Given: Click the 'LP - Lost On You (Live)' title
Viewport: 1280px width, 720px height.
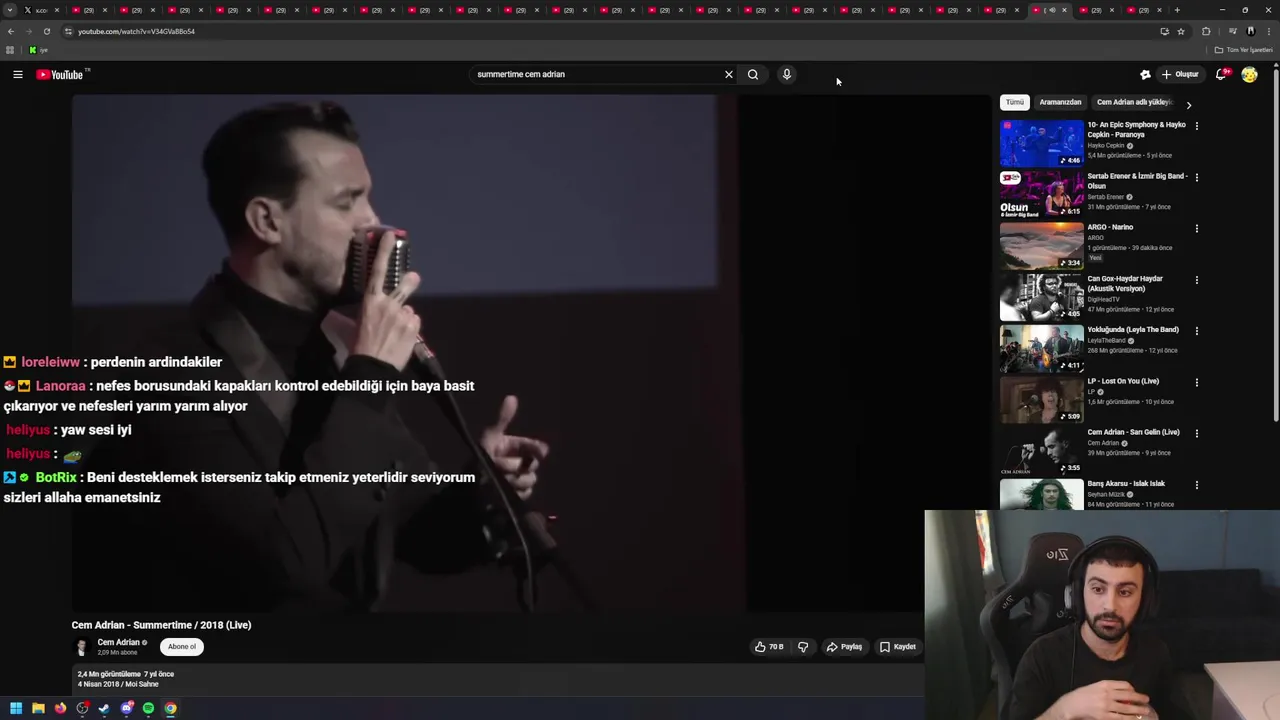Looking at the screenshot, I should coord(1123,381).
